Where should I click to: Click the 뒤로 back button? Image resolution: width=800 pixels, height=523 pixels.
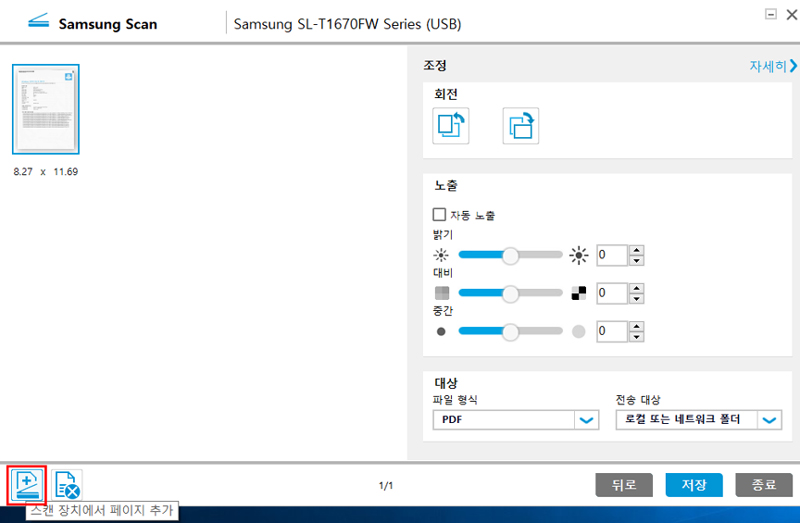click(624, 485)
